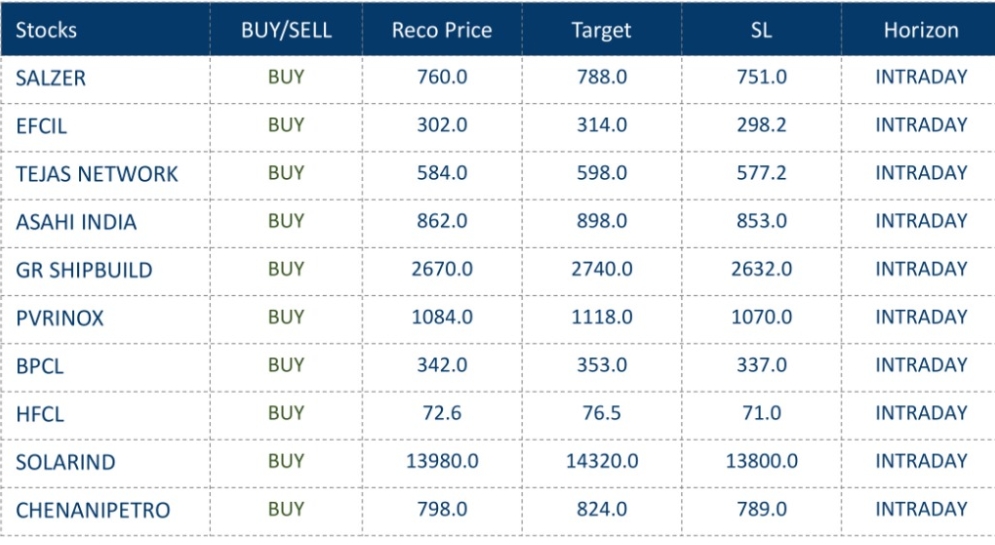Select the Horizon column header

[920, 30]
